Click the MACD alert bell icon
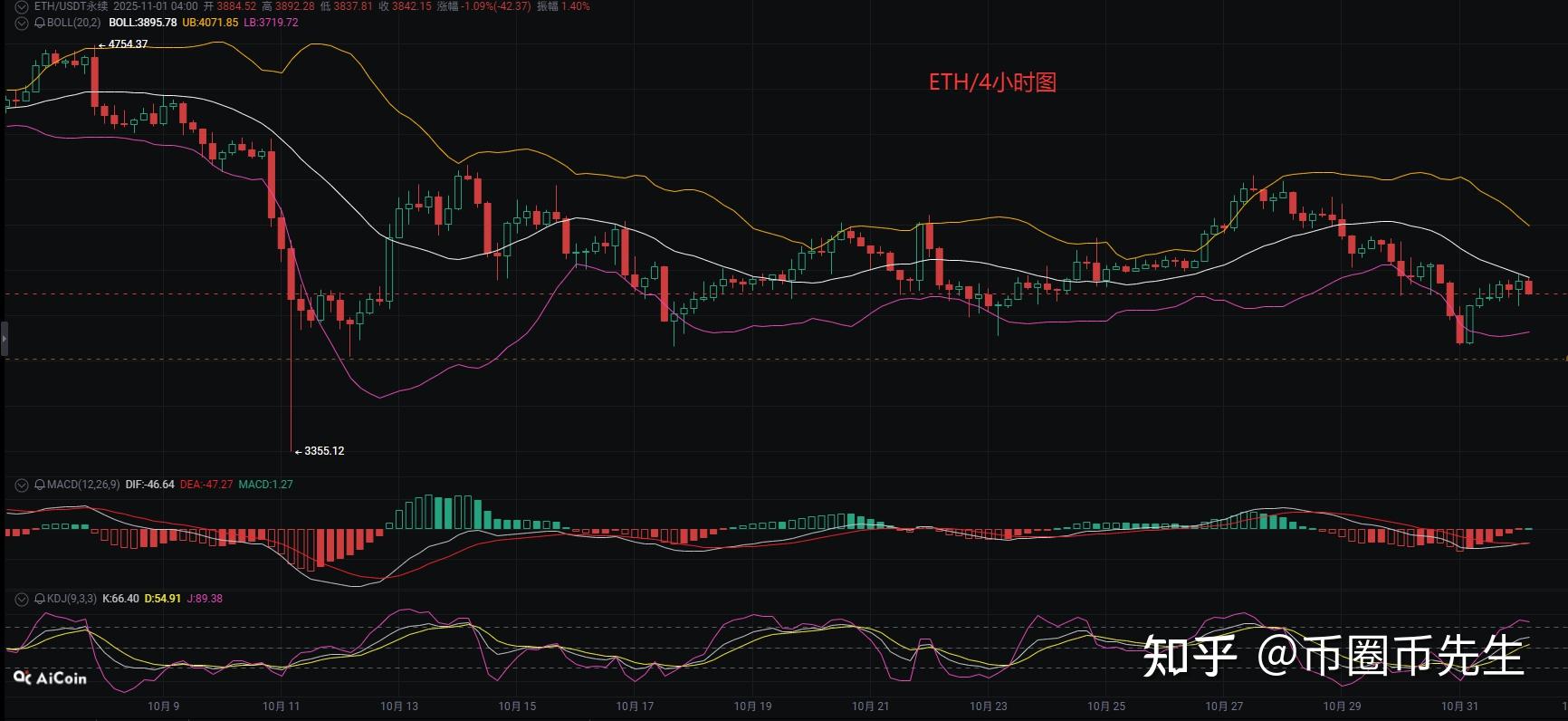Screen dimensions: 1568x721 point(40,485)
